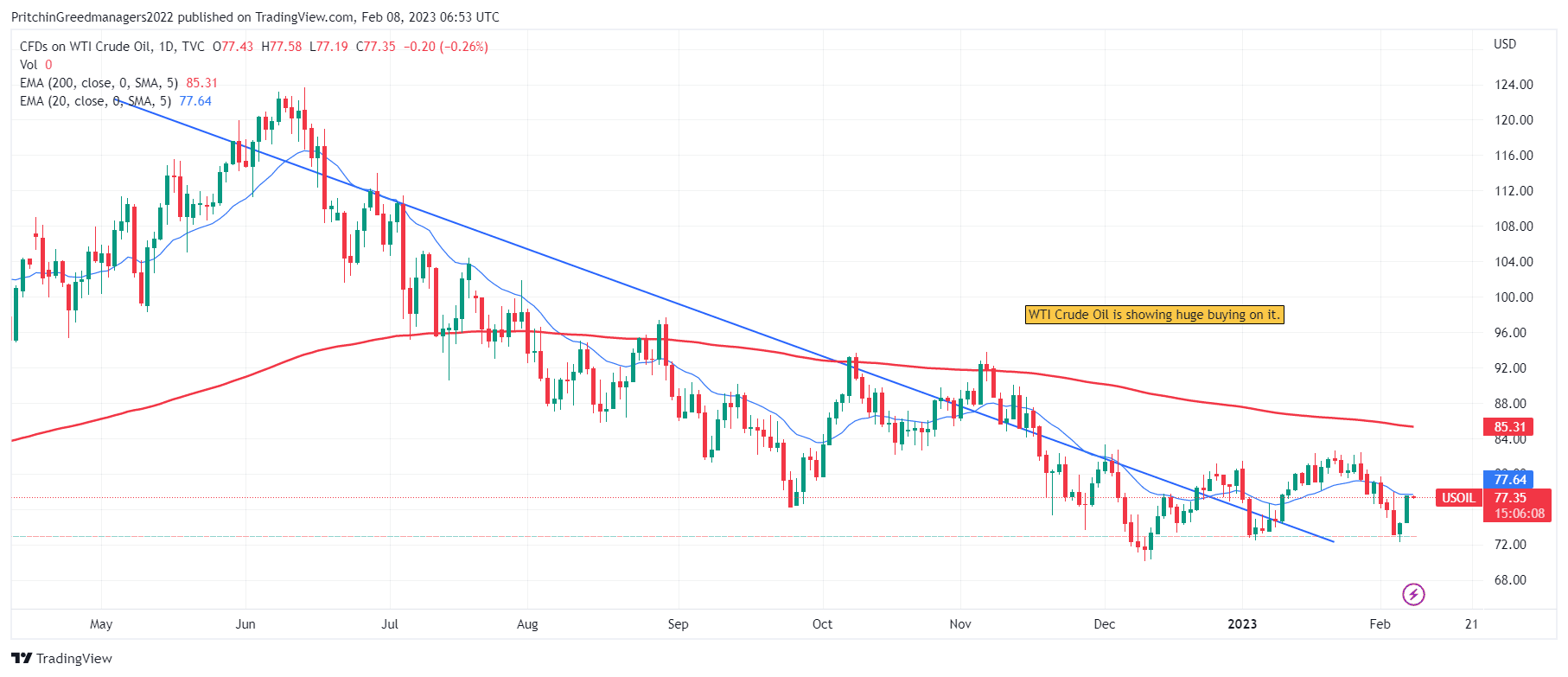
Task: Click the Oct label on time axis
Action: (x=822, y=623)
